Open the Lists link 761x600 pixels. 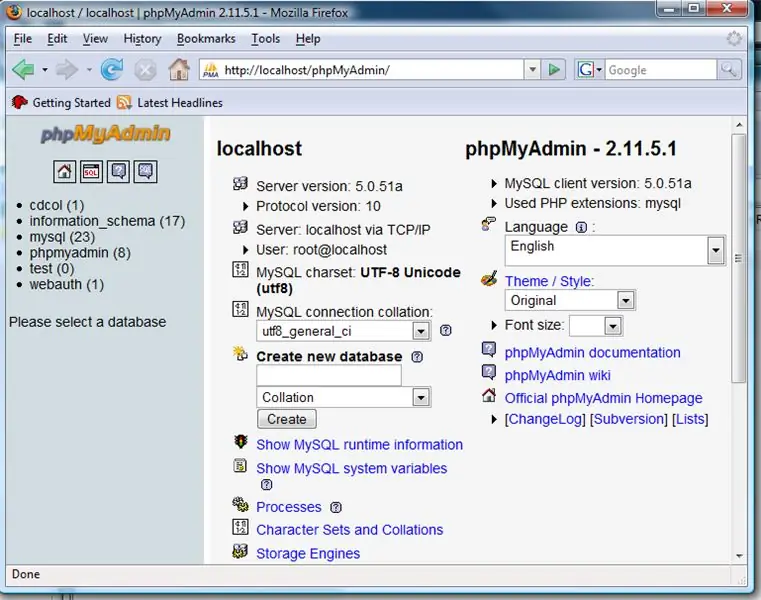tap(690, 419)
